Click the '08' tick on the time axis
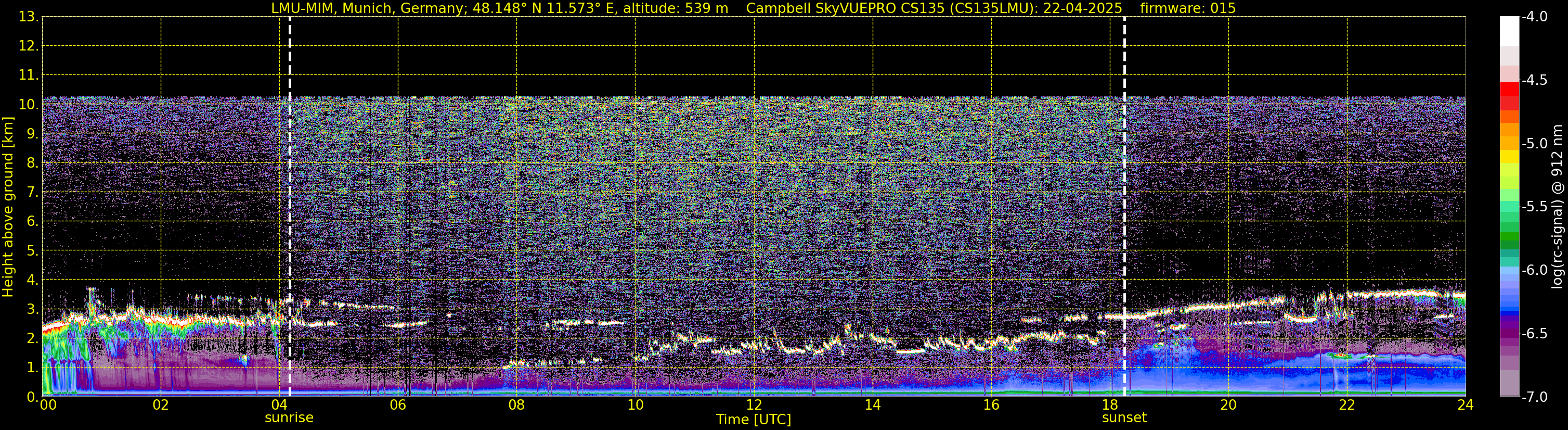The image size is (1568, 430). click(x=517, y=405)
